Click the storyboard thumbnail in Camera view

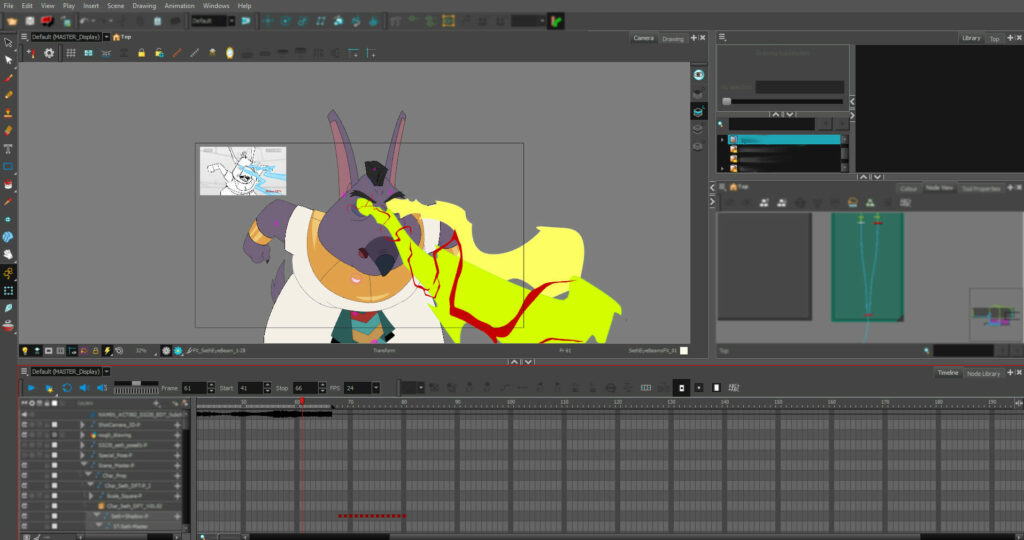(x=243, y=170)
